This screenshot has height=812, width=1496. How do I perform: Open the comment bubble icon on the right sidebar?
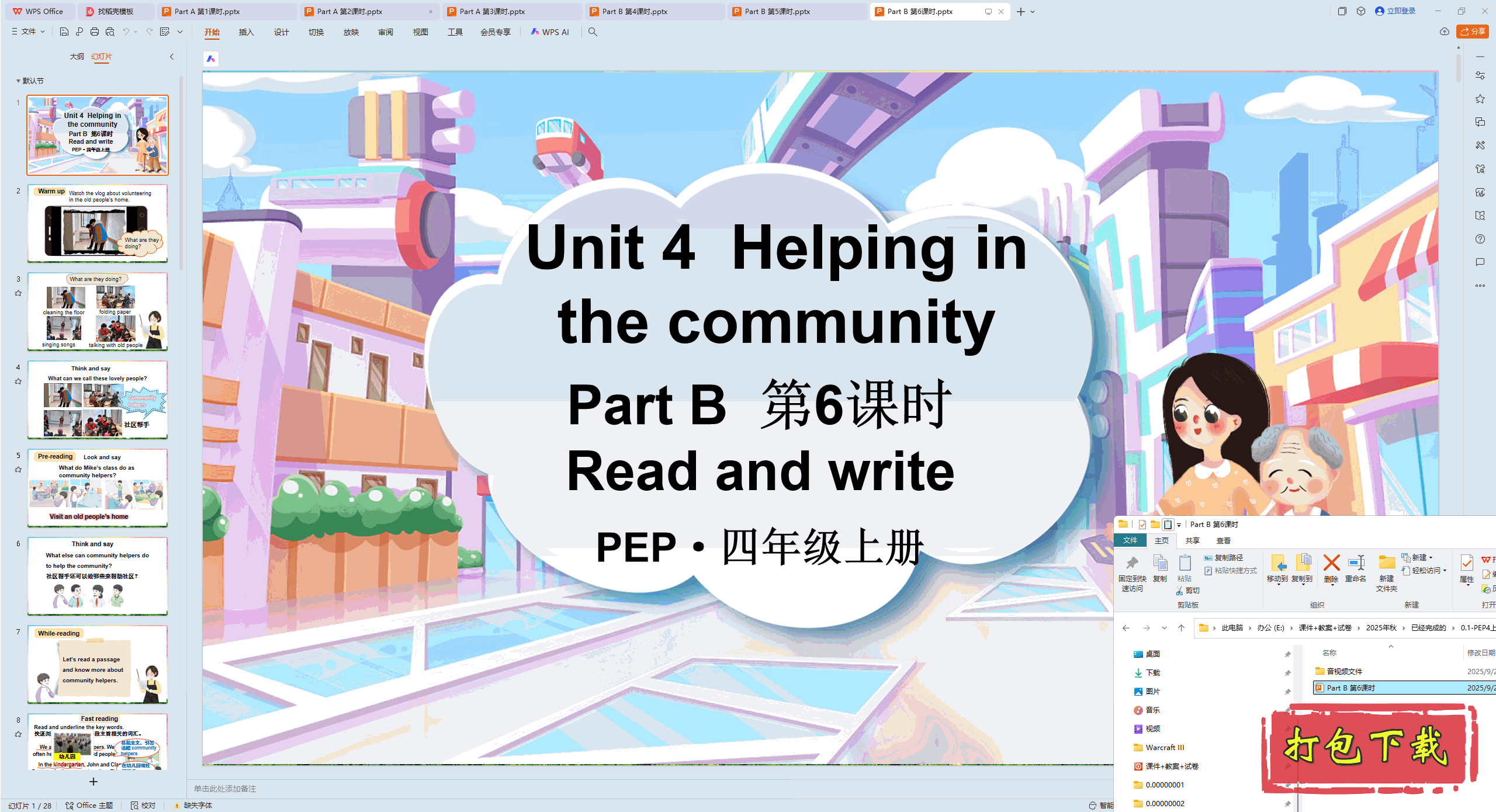(x=1481, y=262)
